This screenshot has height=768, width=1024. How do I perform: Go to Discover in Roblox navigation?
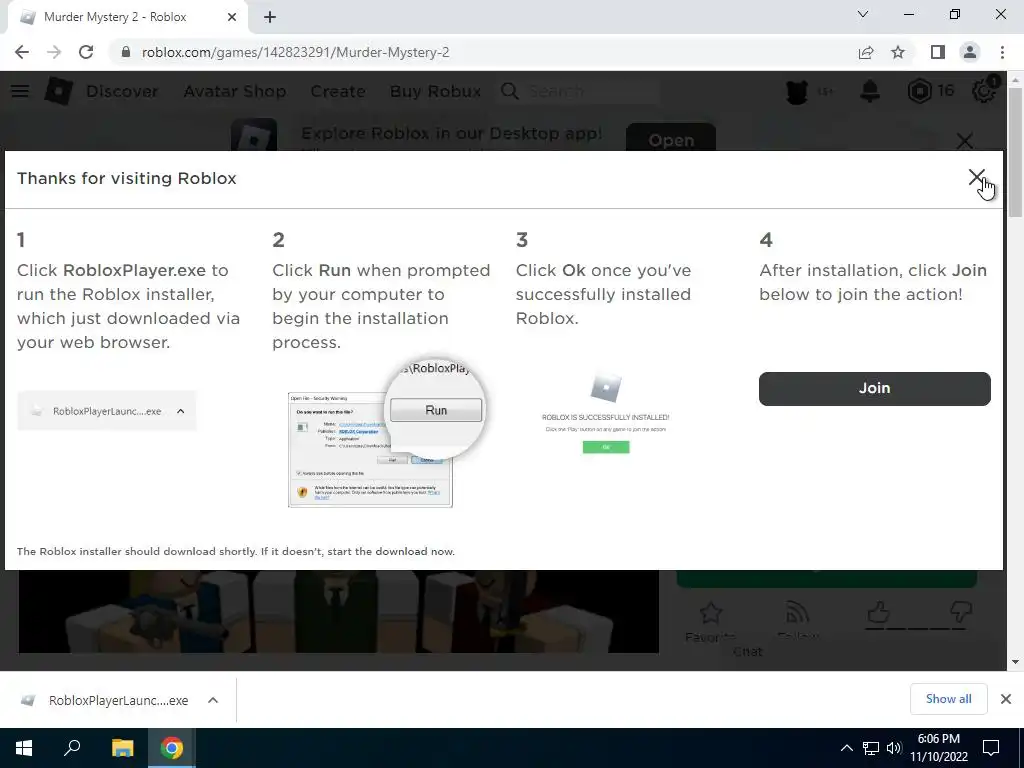click(x=122, y=91)
